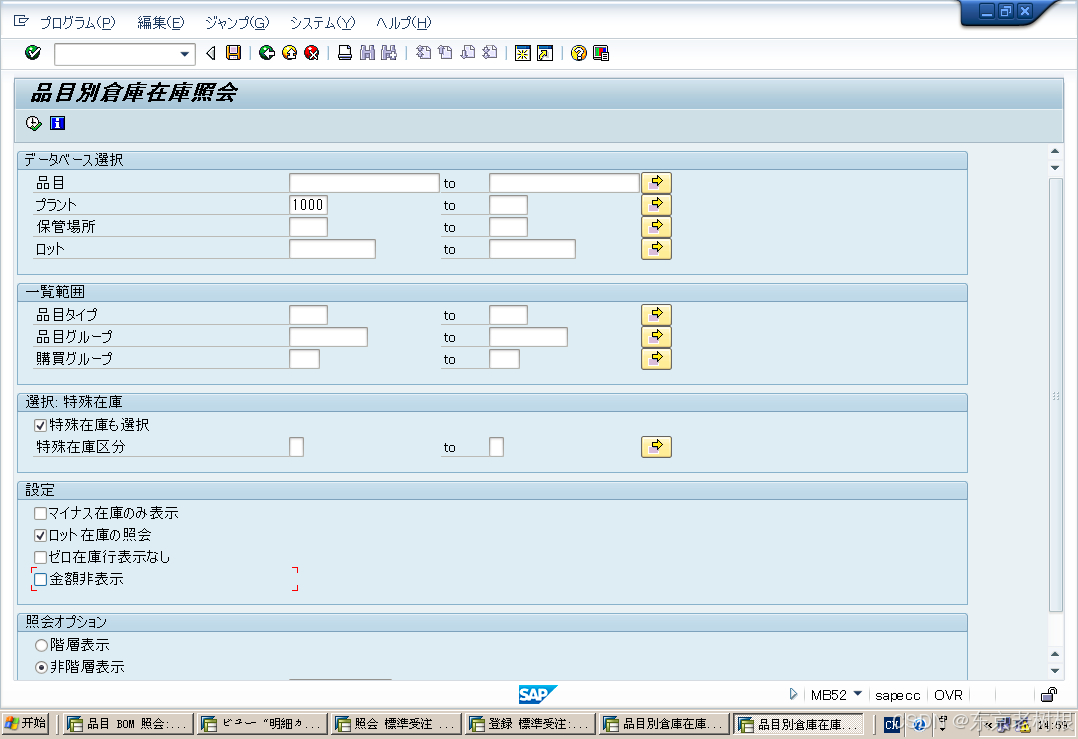Open multiple selection for 品目タイプ
The height and width of the screenshot is (739, 1078).
(657, 315)
